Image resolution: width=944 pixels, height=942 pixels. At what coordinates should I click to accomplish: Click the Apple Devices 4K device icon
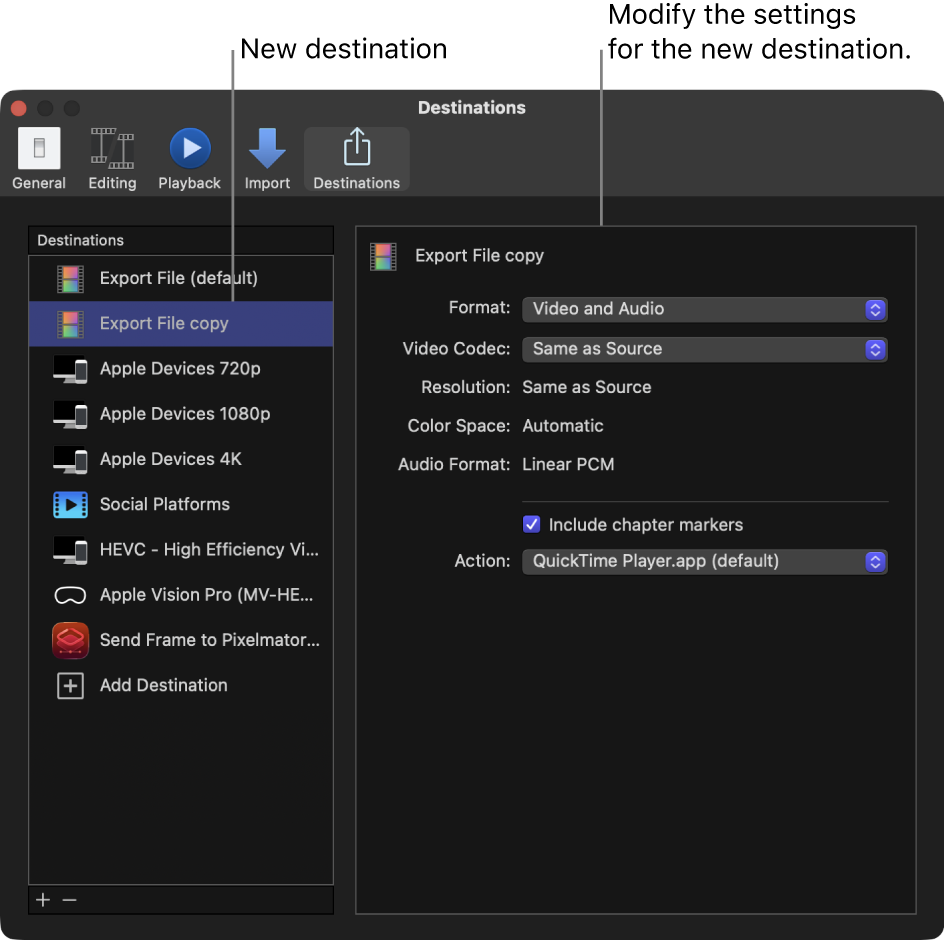pyautogui.click(x=70, y=459)
